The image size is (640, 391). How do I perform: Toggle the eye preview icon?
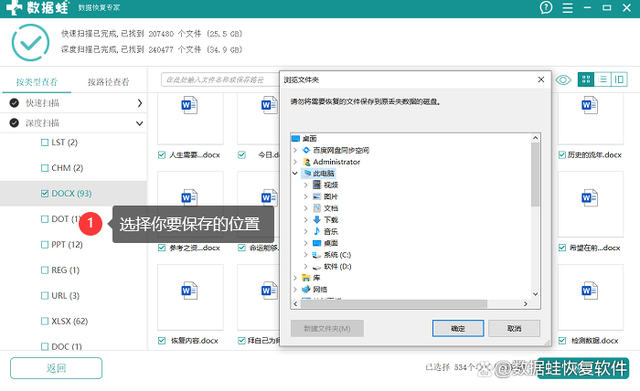click(563, 80)
